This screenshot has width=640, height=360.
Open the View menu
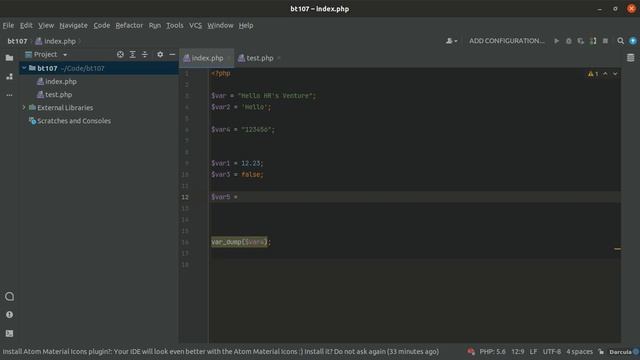46,25
